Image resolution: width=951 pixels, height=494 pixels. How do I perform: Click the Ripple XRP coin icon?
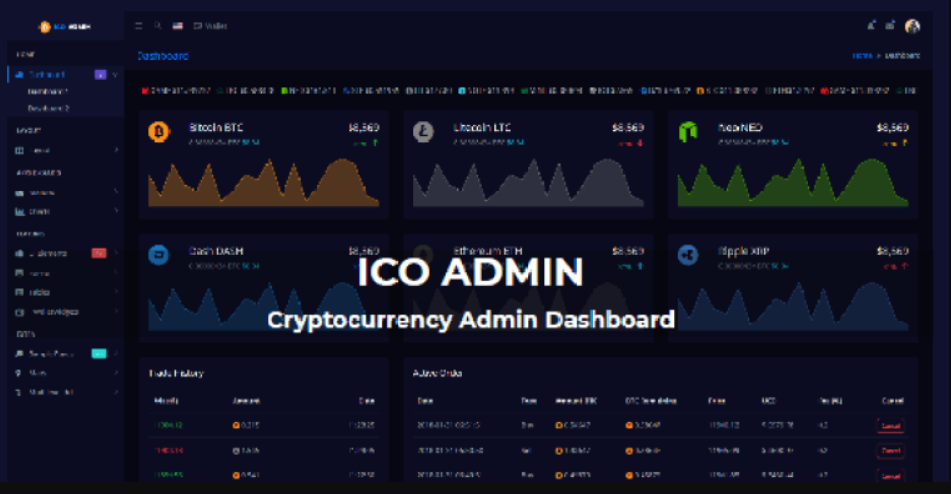688,255
